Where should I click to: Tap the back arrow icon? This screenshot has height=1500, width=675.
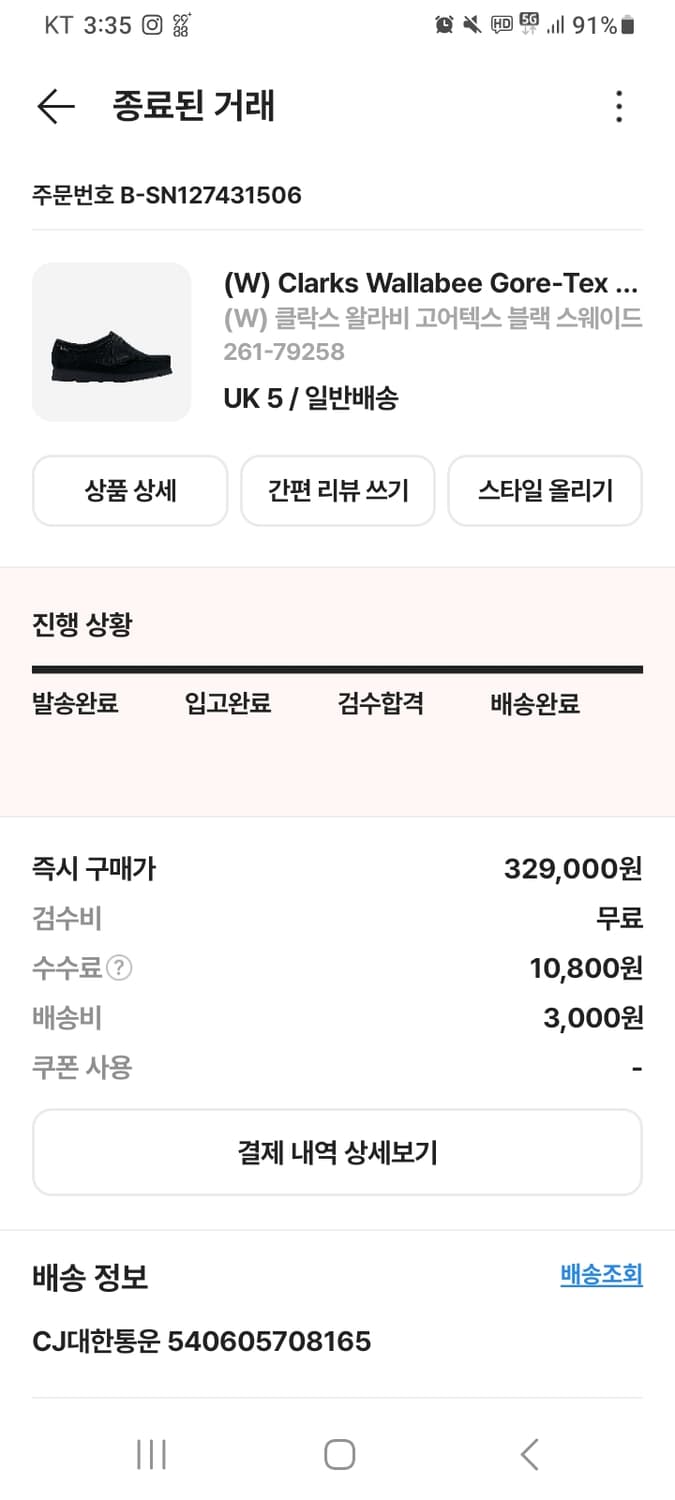(x=55, y=106)
